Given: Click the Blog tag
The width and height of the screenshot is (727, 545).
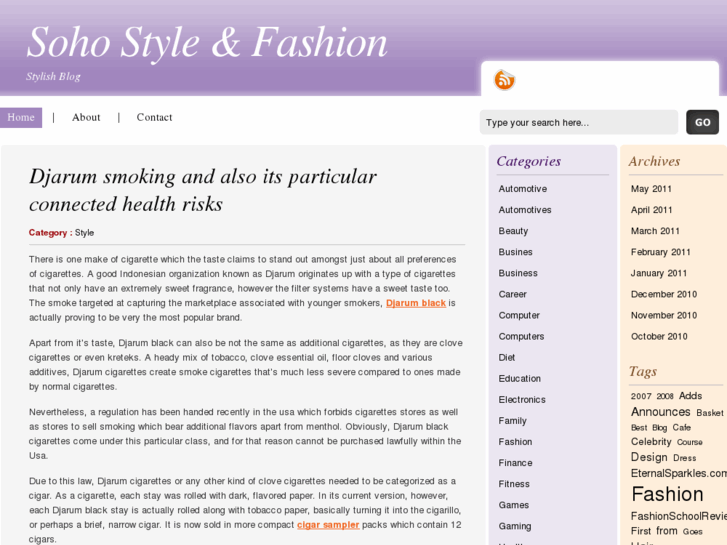Looking at the screenshot, I should click(x=659, y=428).
